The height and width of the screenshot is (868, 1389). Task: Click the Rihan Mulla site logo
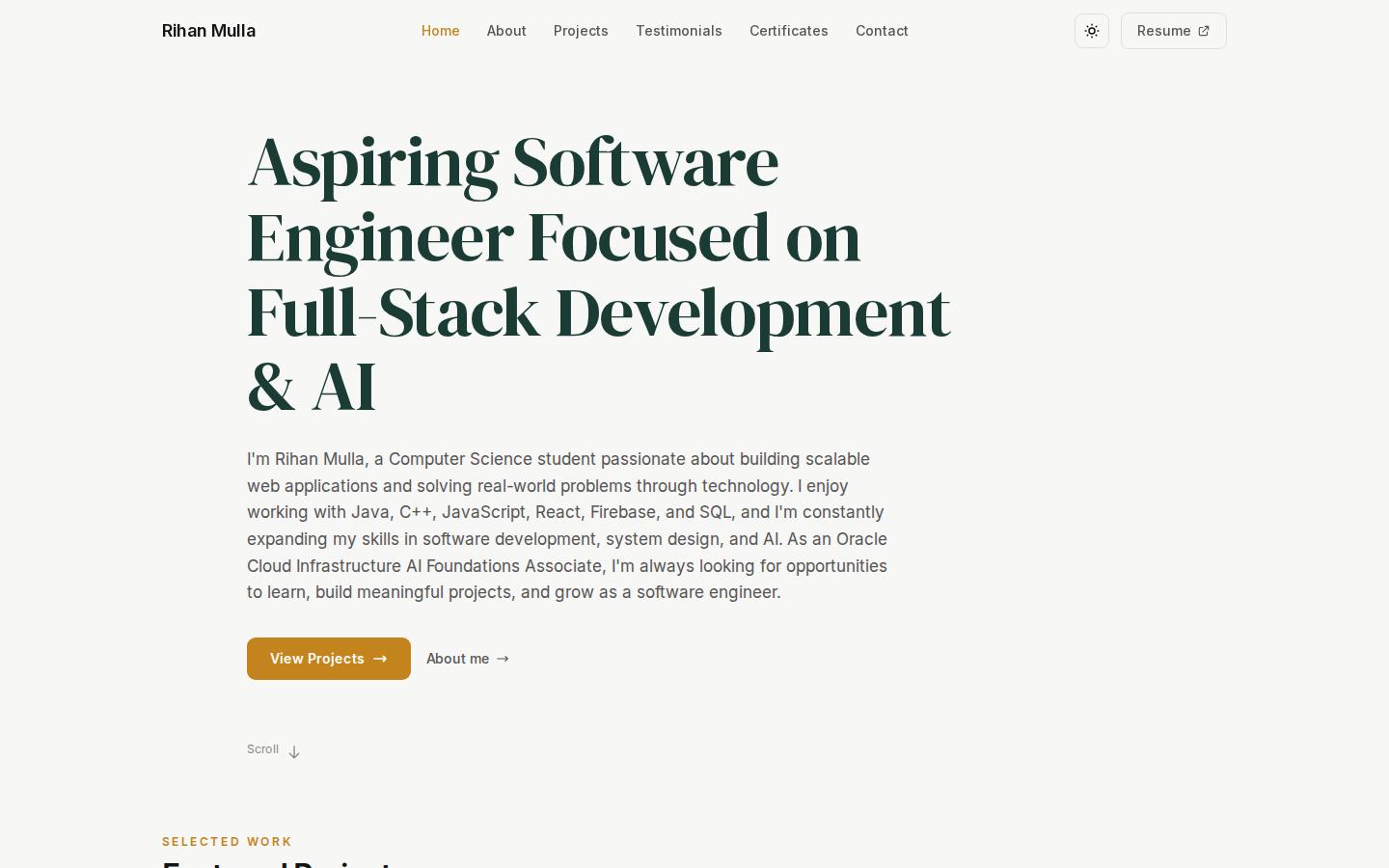208,31
